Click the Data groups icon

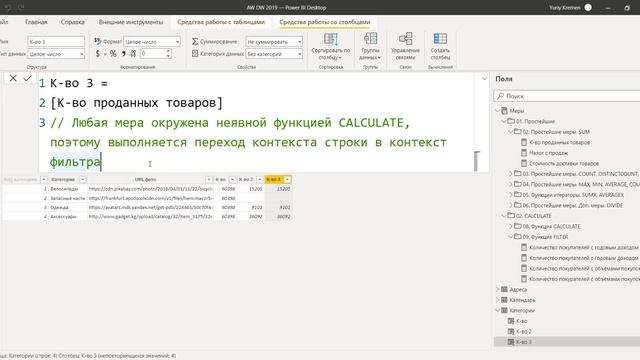[370, 39]
